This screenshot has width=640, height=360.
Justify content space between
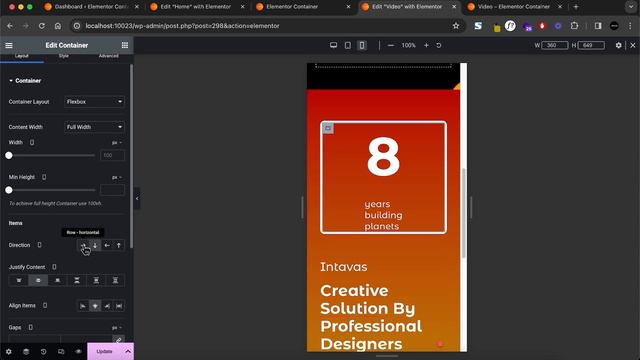[x=77, y=280]
